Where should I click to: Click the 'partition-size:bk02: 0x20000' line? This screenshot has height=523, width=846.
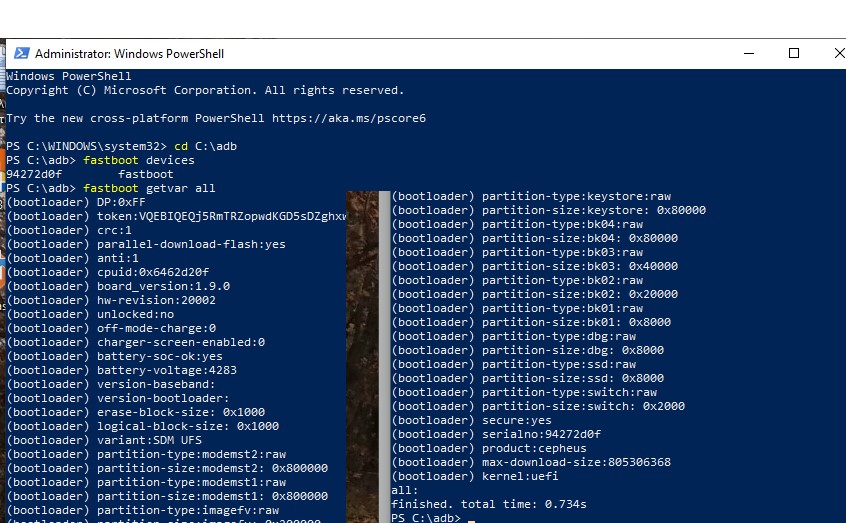click(535, 295)
